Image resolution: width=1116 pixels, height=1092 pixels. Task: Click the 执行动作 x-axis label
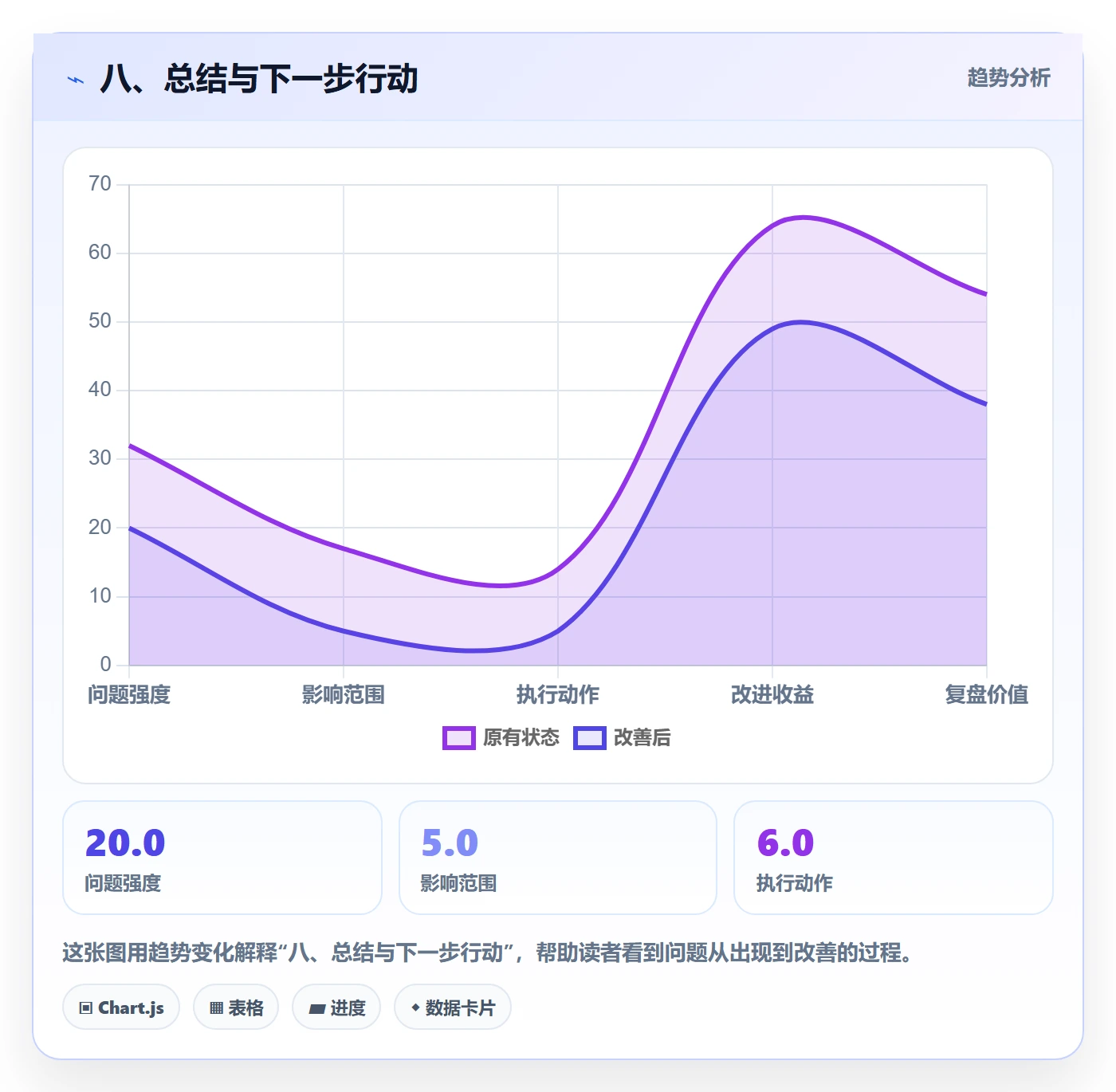558,695
